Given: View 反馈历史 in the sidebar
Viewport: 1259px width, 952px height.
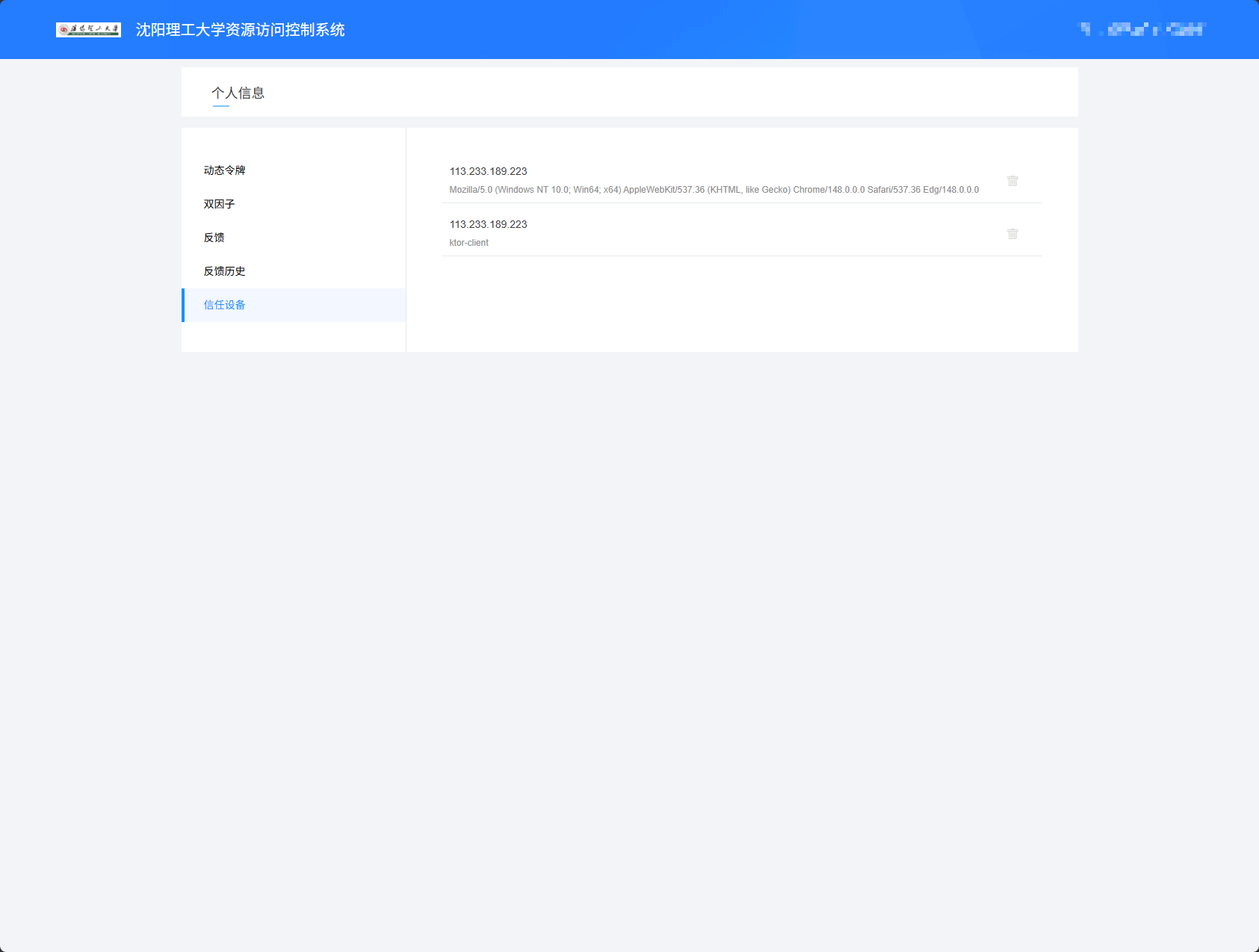Looking at the screenshot, I should click(x=294, y=271).
